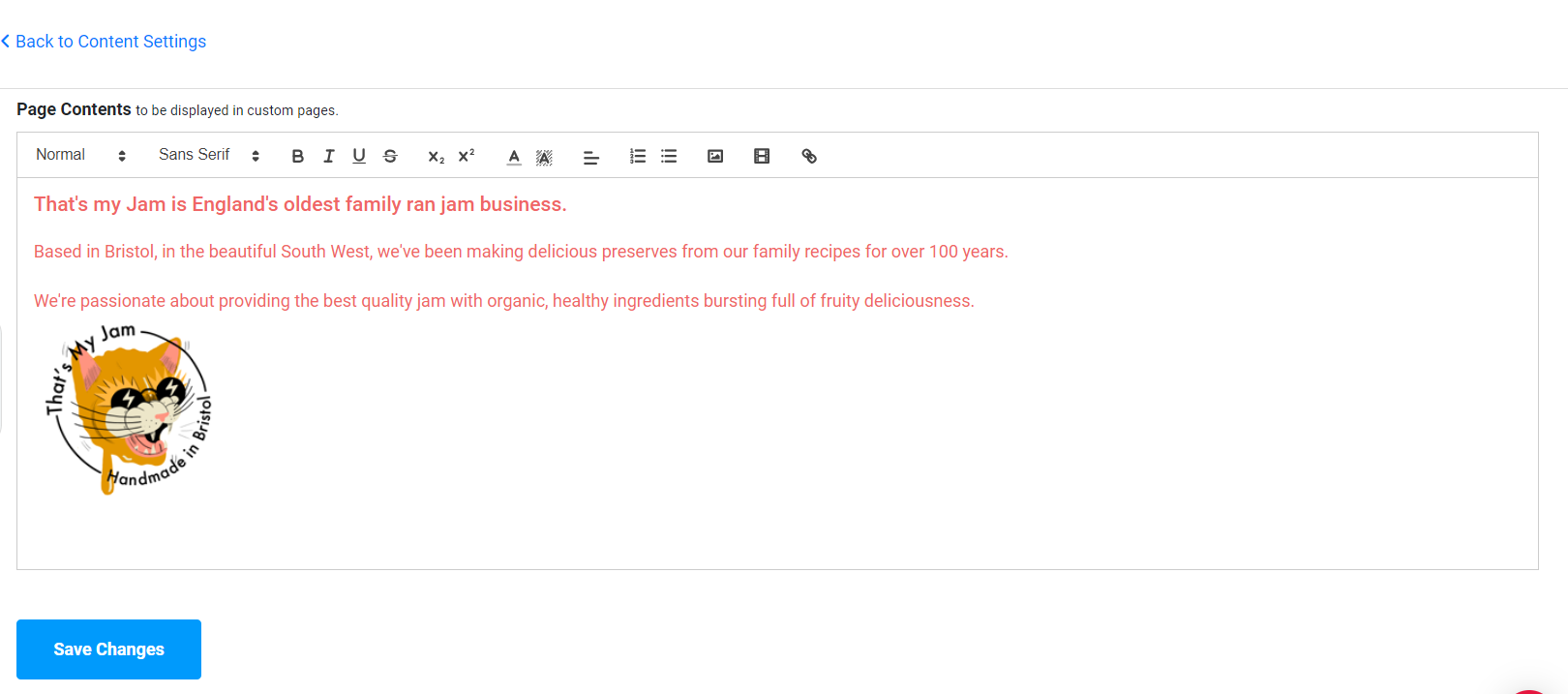Toggle bold formatting

tap(297, 156)
